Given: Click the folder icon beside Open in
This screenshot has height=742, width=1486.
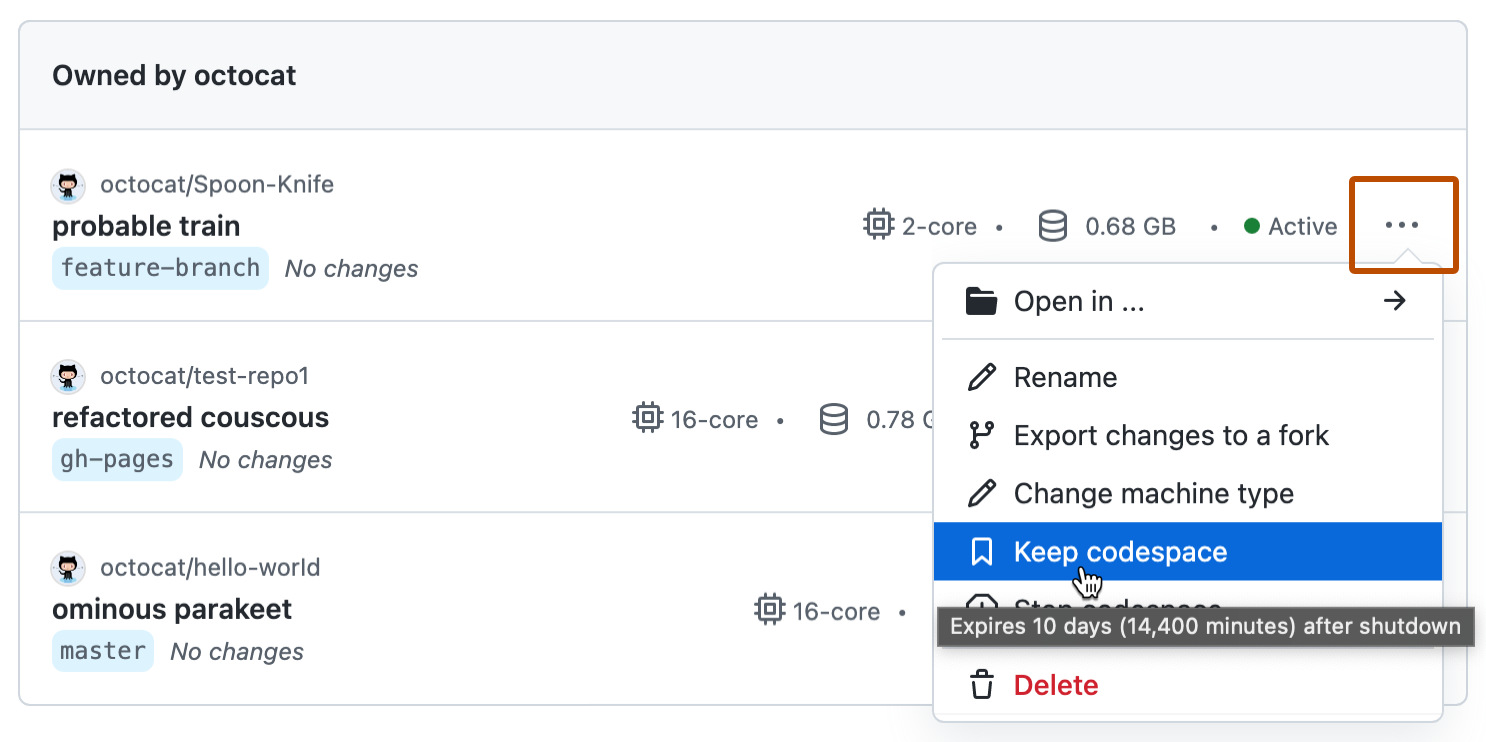Looking at the screenshot, I should (982, 301).
